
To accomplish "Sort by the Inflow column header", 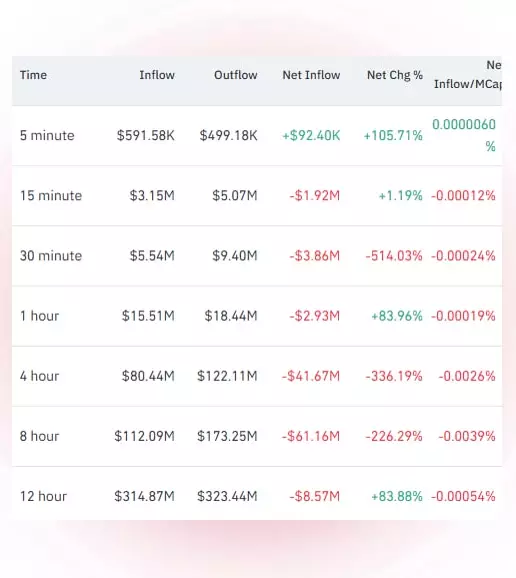I will [x=157, y=75].
